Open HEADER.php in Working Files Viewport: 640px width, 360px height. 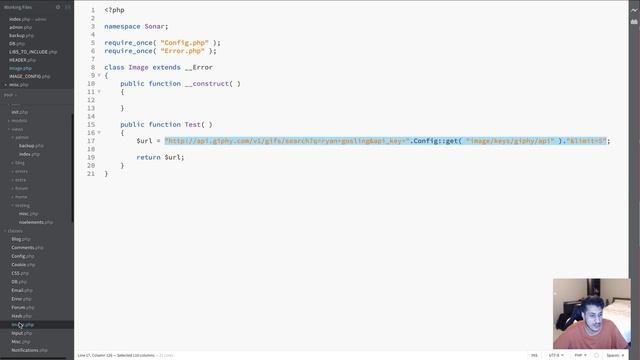22,60
